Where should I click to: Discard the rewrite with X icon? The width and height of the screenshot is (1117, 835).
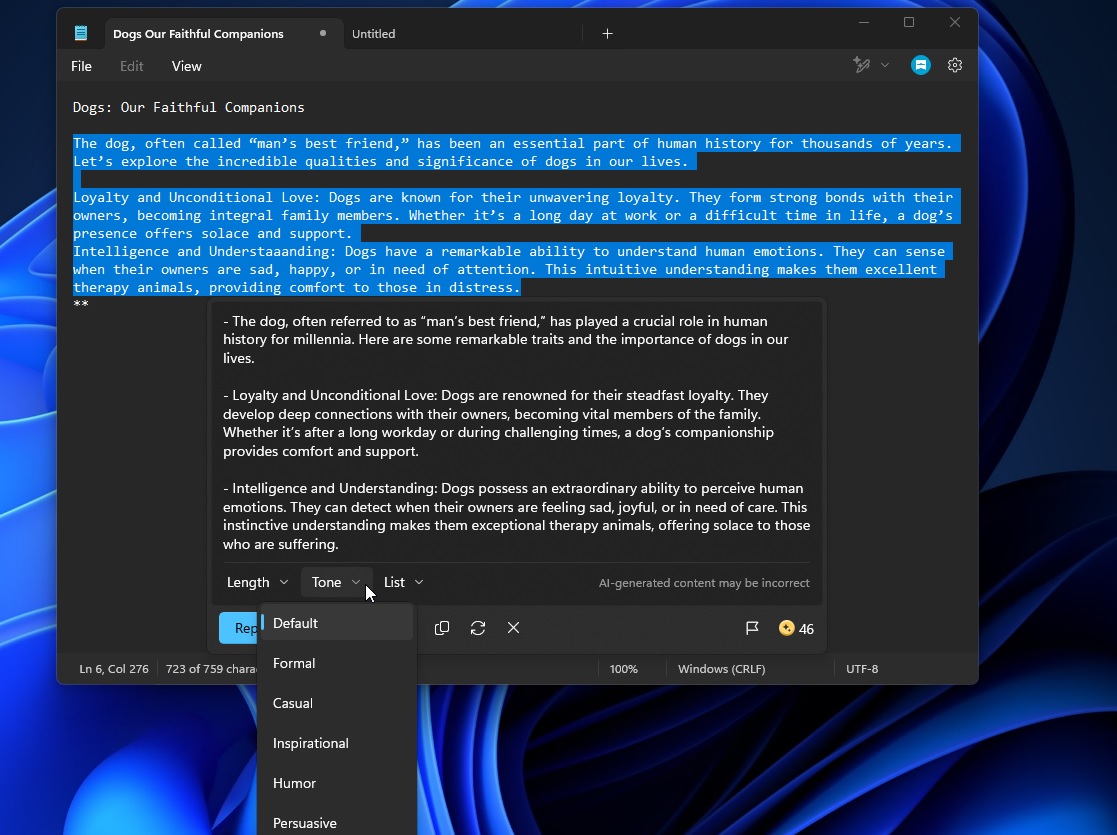(513, 628)
